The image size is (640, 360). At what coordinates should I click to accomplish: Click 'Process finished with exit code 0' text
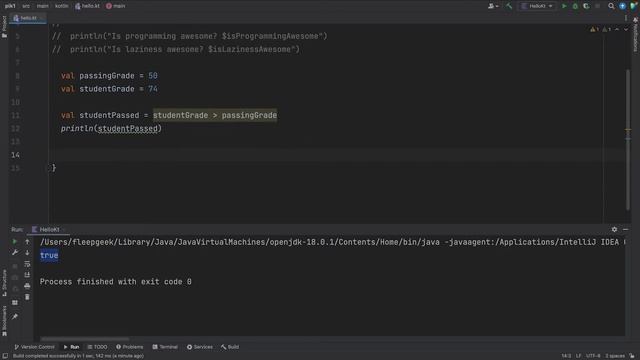pos(116,282)
